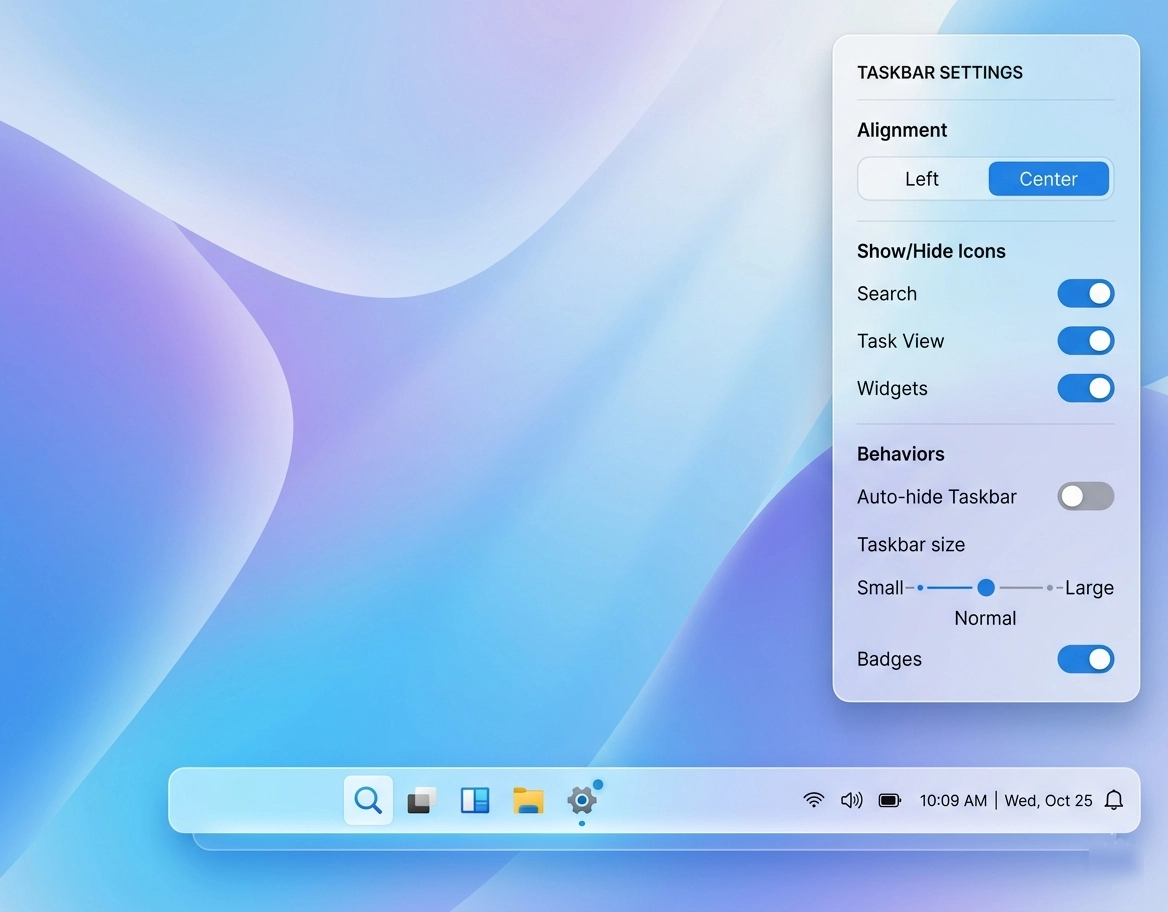Check the battery status icon
Image resolution: width=1168 pixels, height=912 pixels.
coord(889,800)
